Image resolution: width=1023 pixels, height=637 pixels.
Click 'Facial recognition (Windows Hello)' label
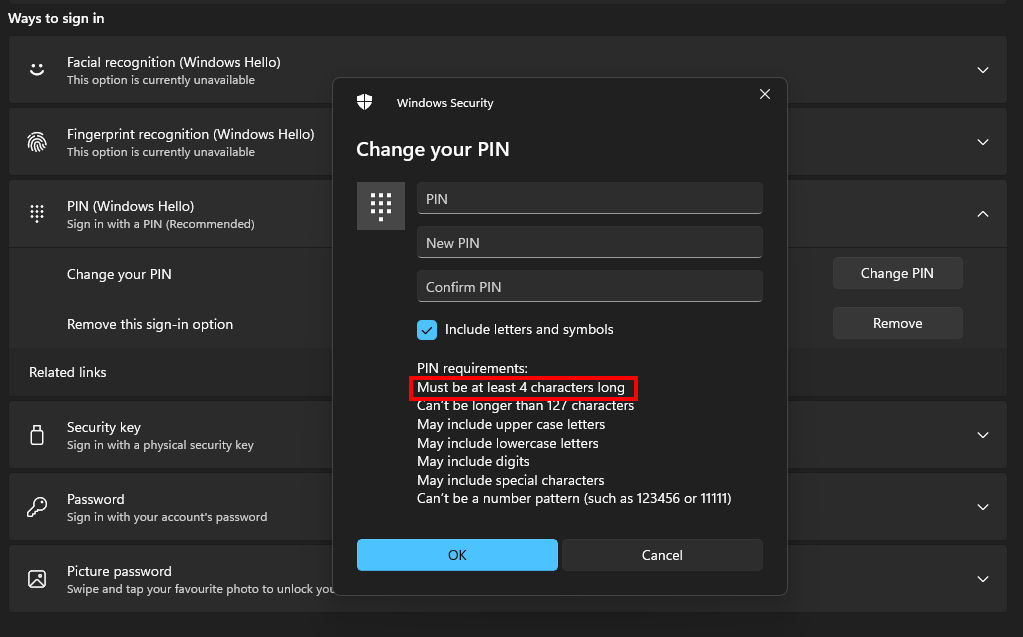coord(174,62)
